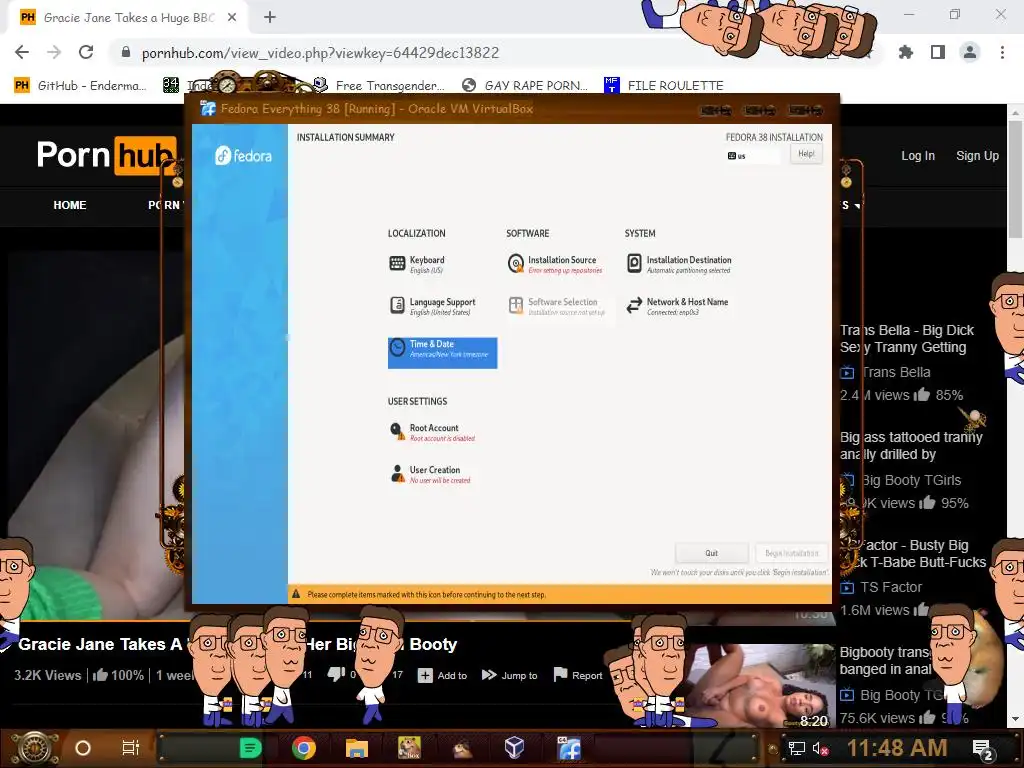Click Sign Up on the website
This screenshot has height=768, width=1024.
(x=977, y=156)
